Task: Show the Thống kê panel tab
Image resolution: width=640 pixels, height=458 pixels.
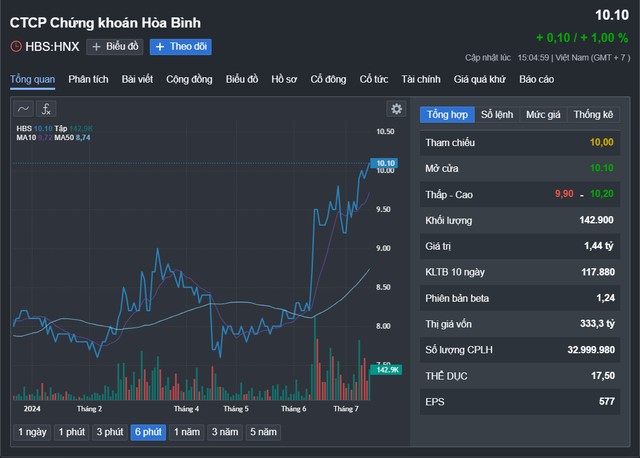Action: 594,115
